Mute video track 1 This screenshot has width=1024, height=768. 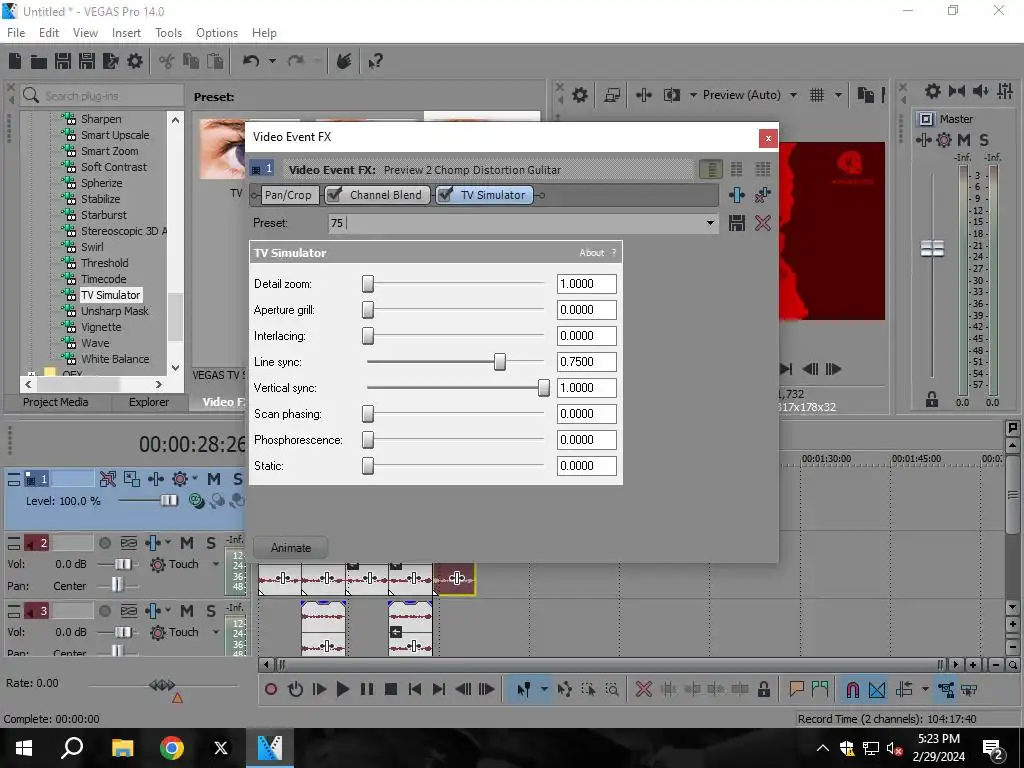point(214,479)
